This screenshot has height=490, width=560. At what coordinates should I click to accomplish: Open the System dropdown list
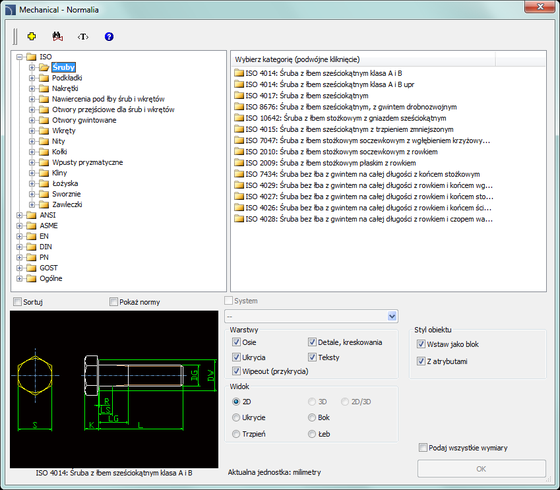392,316
